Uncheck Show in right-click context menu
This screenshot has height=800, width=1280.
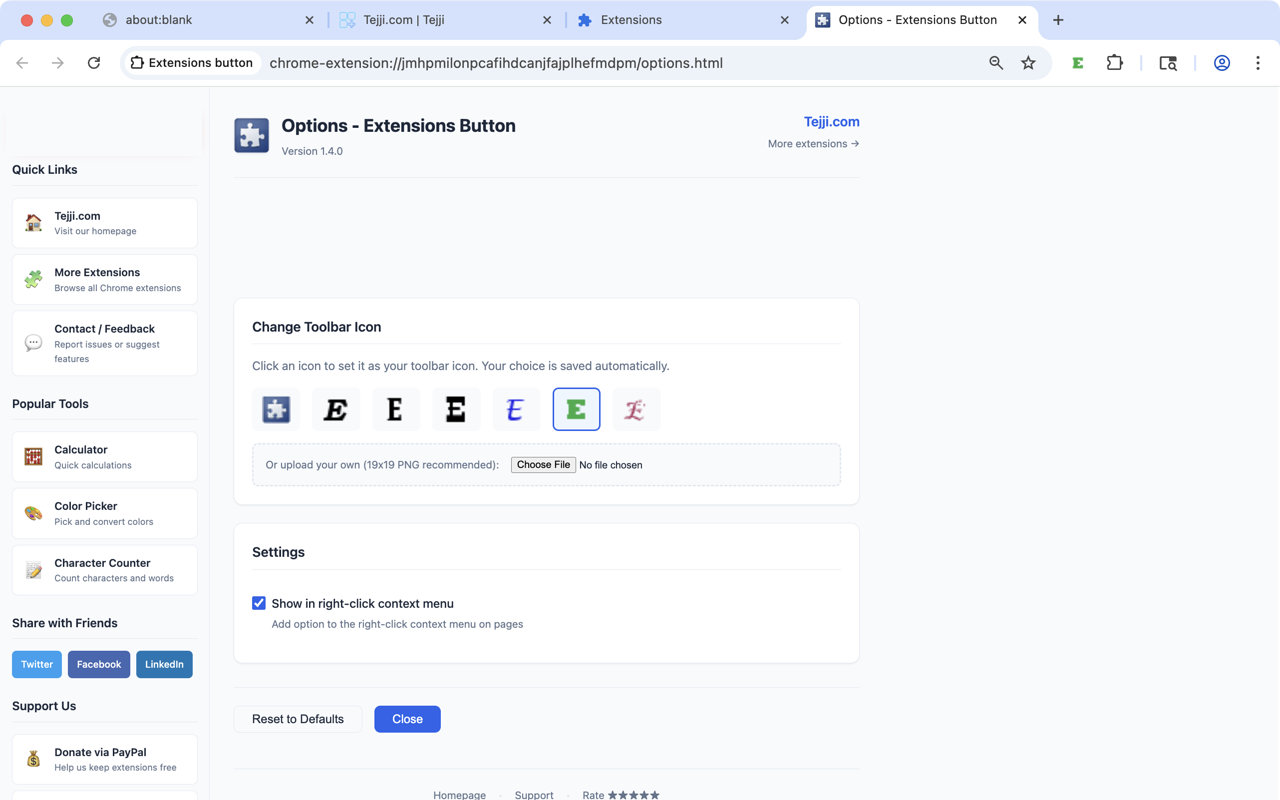[259, 603]
